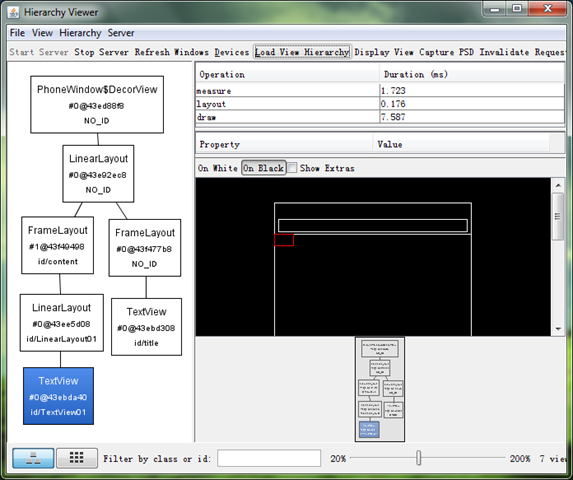Switch to hierarchy tree view mode icon
Image resolution: width=573 pixels, height=480 pixels.
point(33,458)
